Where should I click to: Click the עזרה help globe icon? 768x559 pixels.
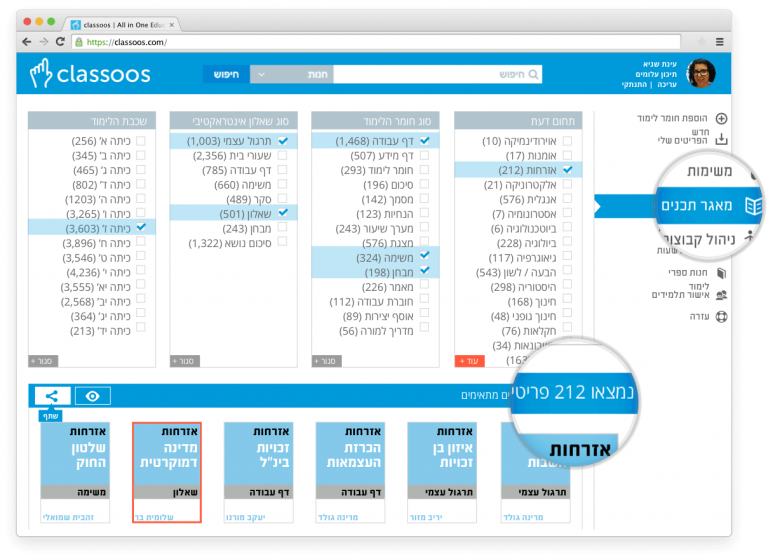click(721, 317)
